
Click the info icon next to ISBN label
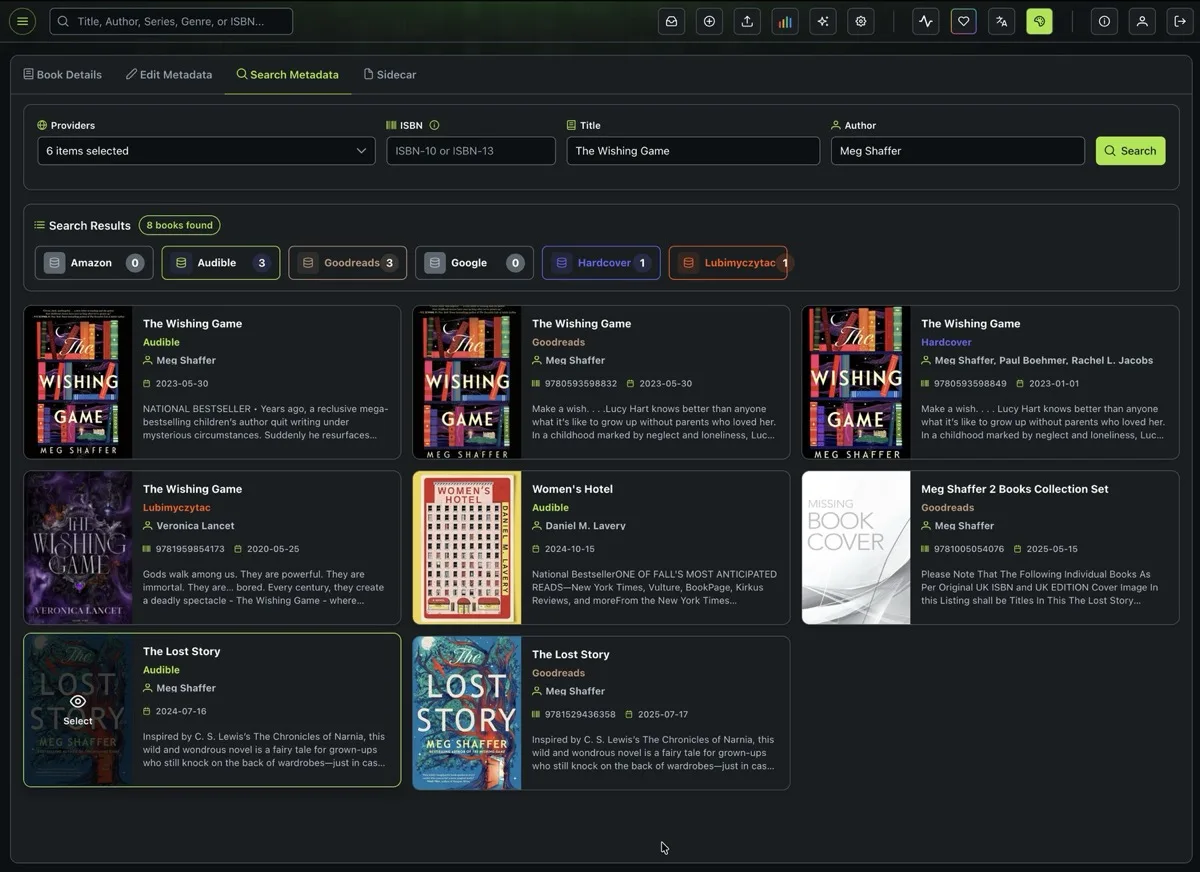tap(434, 125)
